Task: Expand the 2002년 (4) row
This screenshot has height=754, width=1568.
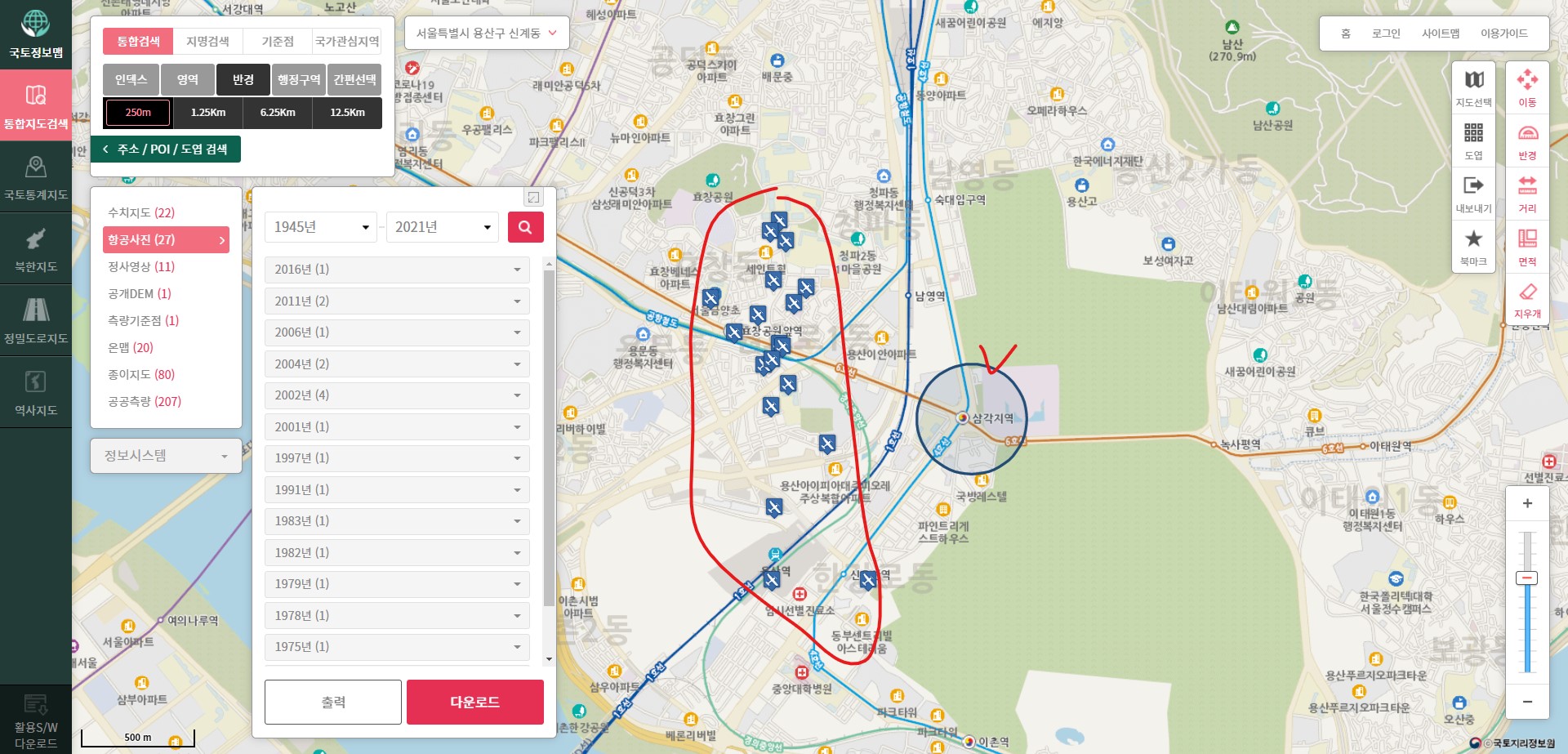Action: coord(397,395)
